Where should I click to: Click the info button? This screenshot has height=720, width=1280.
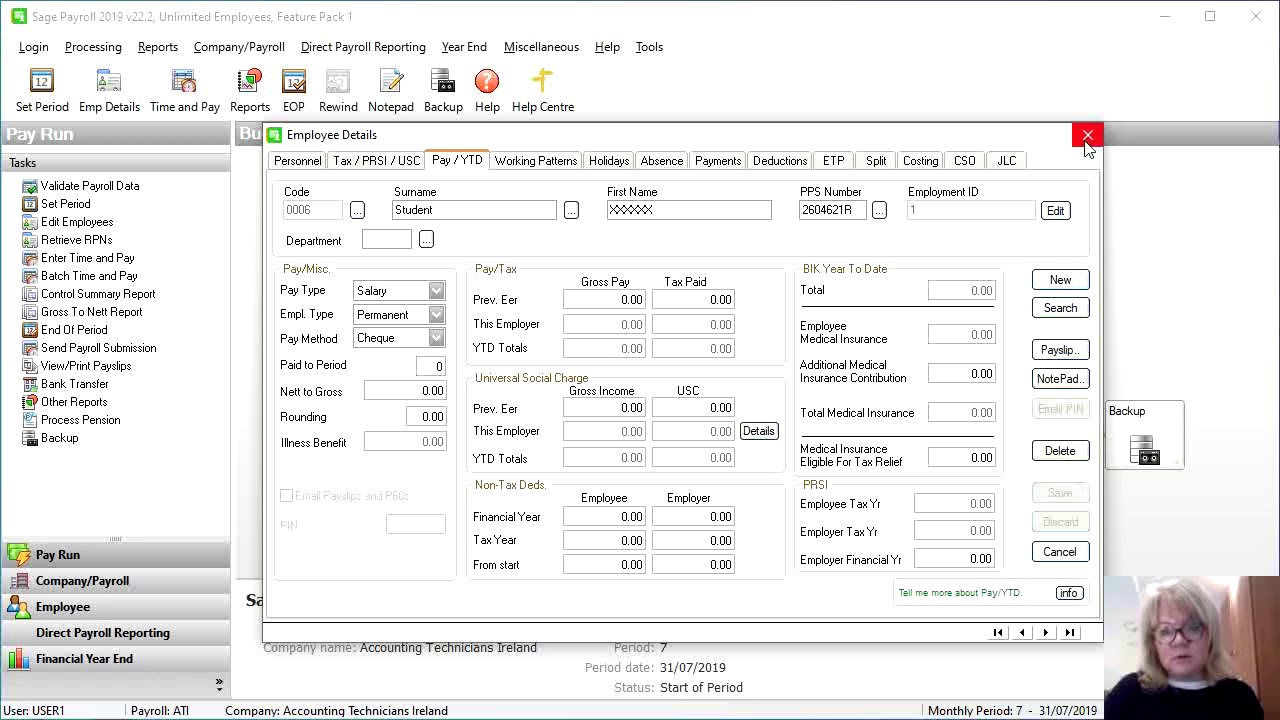click(1068, 594)
